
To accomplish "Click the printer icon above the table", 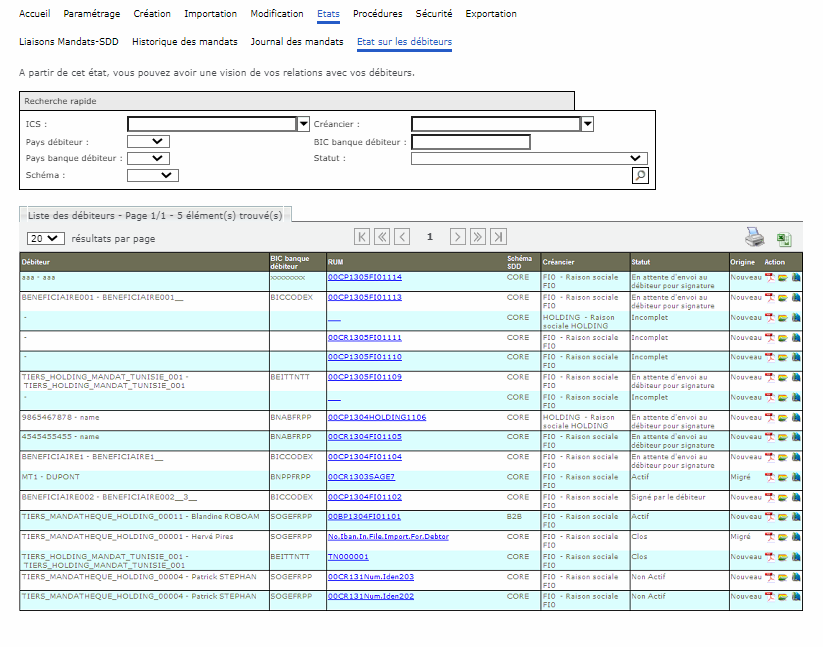I will [x=754, y=237].
